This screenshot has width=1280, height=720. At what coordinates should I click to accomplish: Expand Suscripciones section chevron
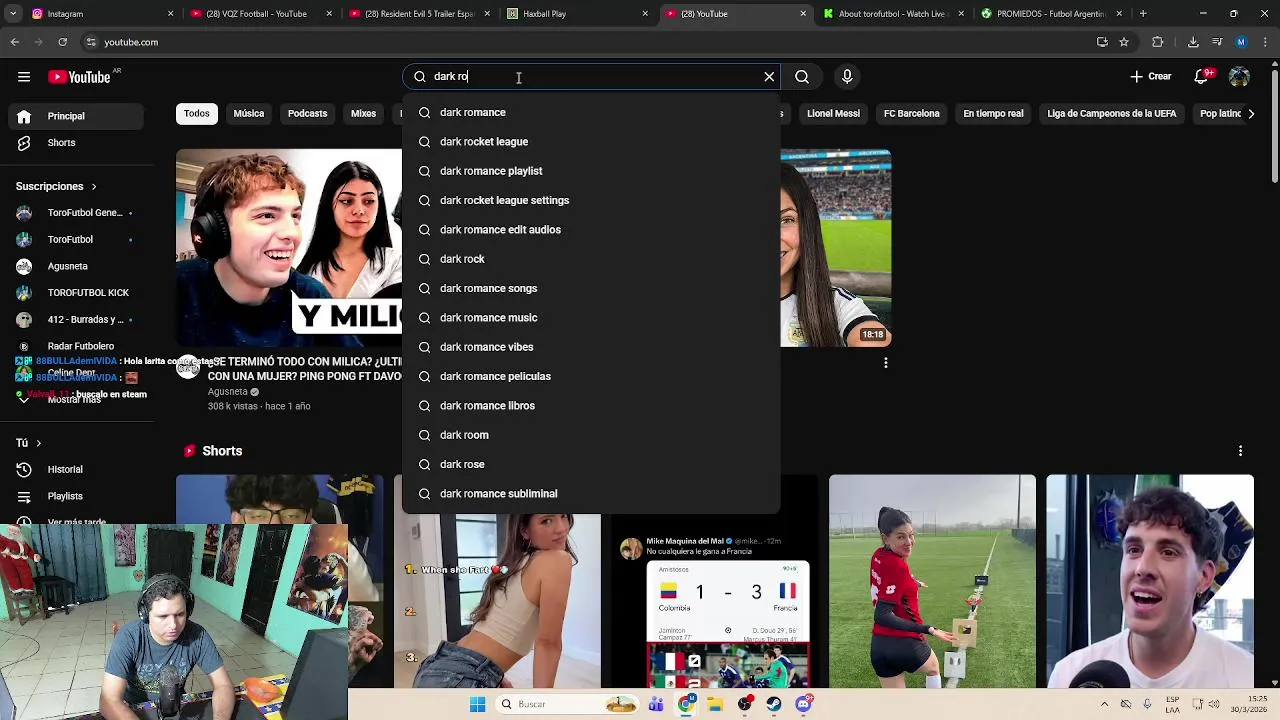94,187
